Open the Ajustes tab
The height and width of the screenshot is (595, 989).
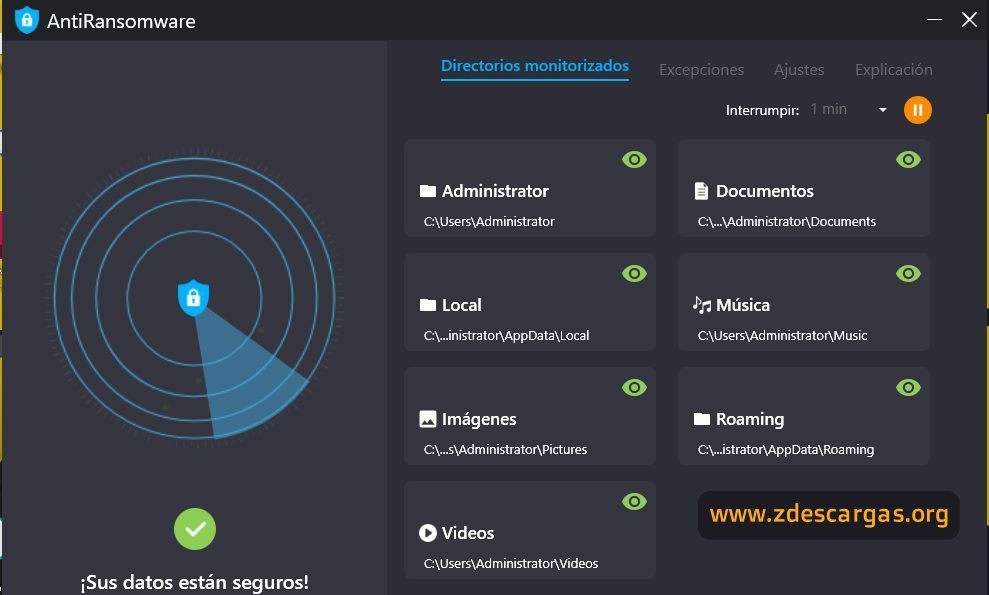pos(799,70)
